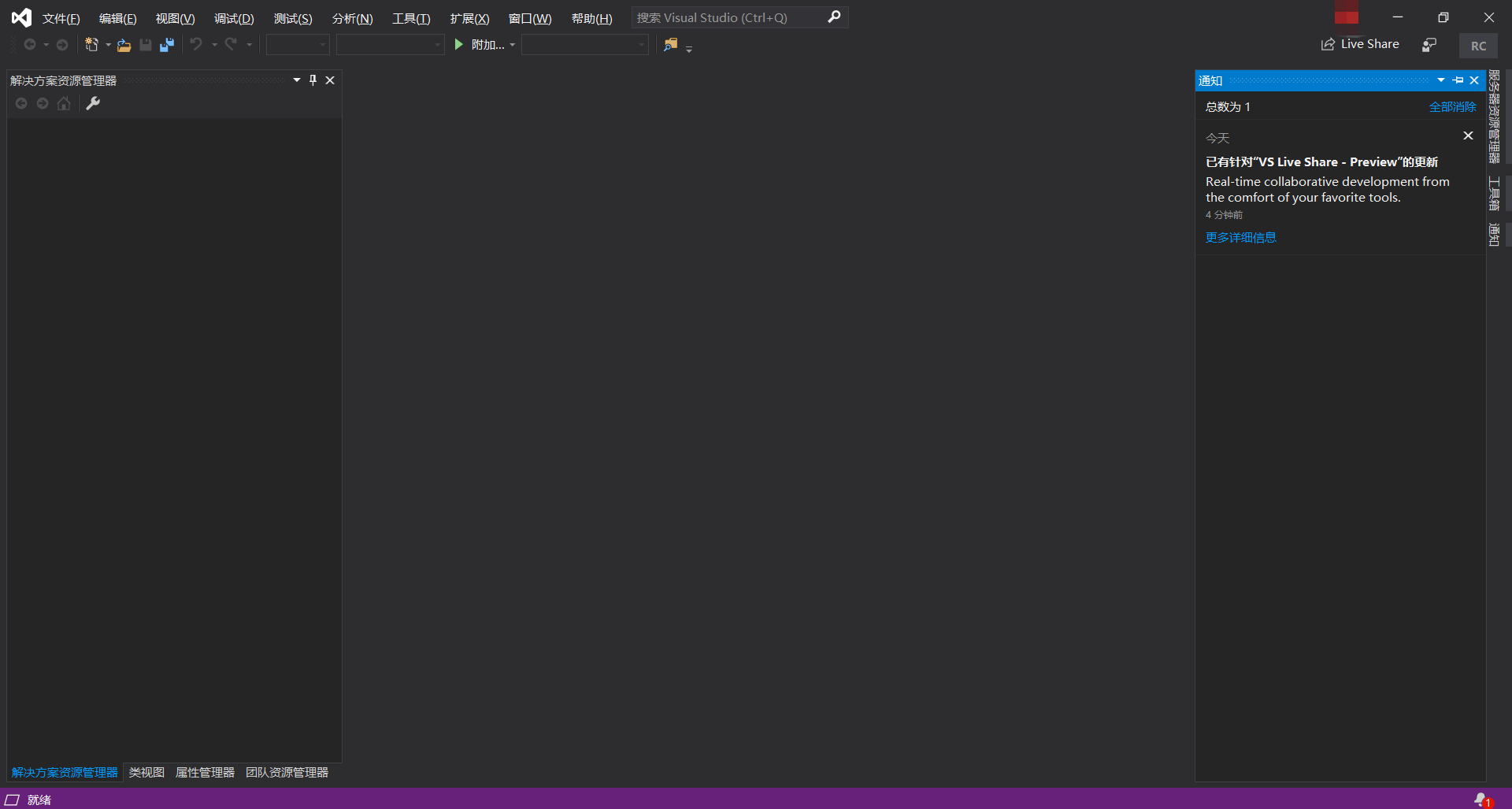Click the Solution Explorer home icon
1512x809 pixels.
(x=64, y=103)
